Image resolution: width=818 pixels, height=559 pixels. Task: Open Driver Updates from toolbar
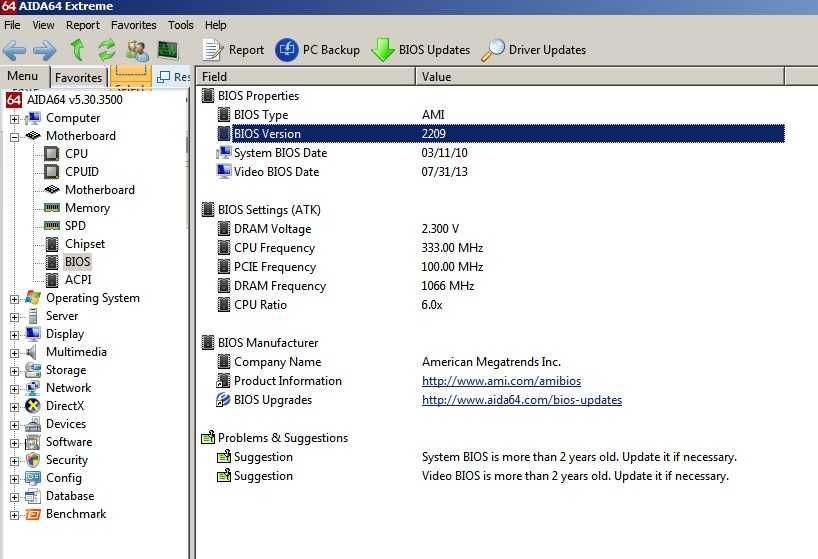pyautogui.click(x=533, y=50)
